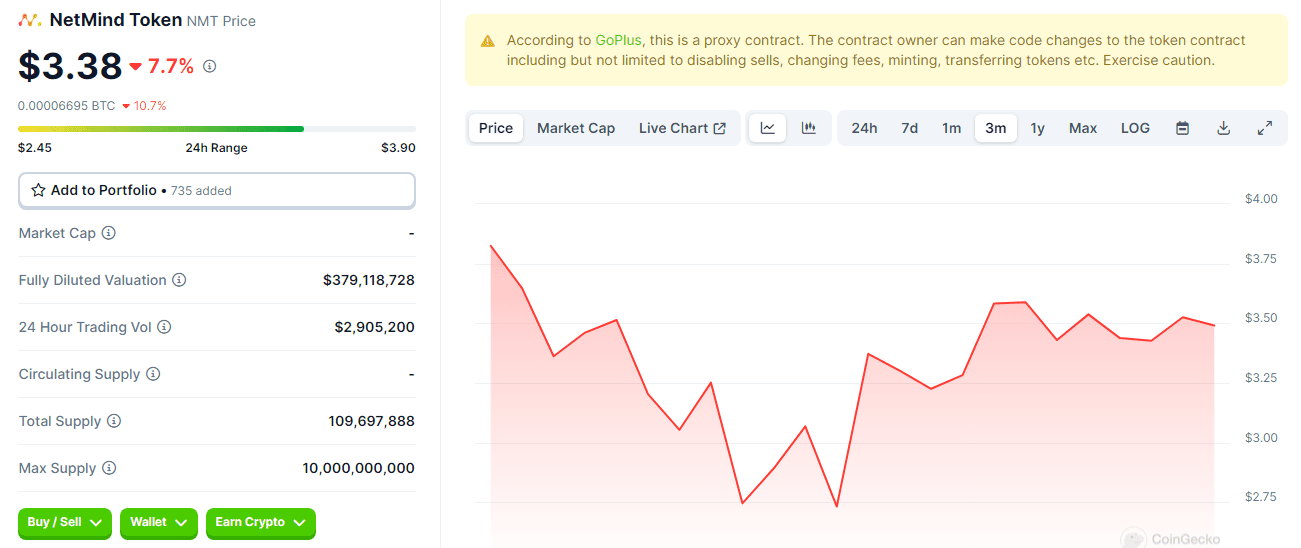Click the $3.90 range high value
This screenshot has height=548, width=1301.
point(398,148)
